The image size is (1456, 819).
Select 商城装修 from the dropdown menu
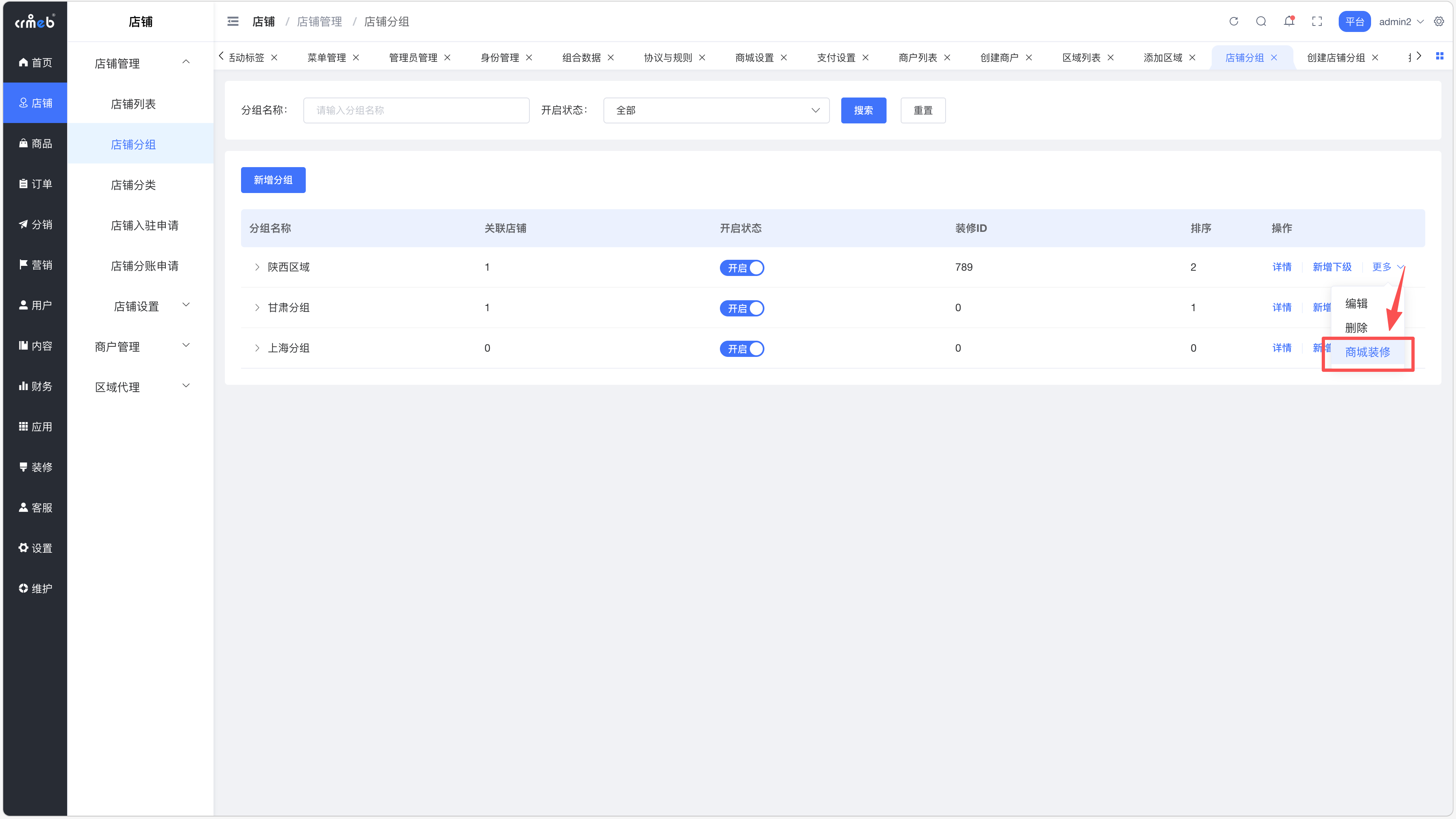pos(1367,352)
